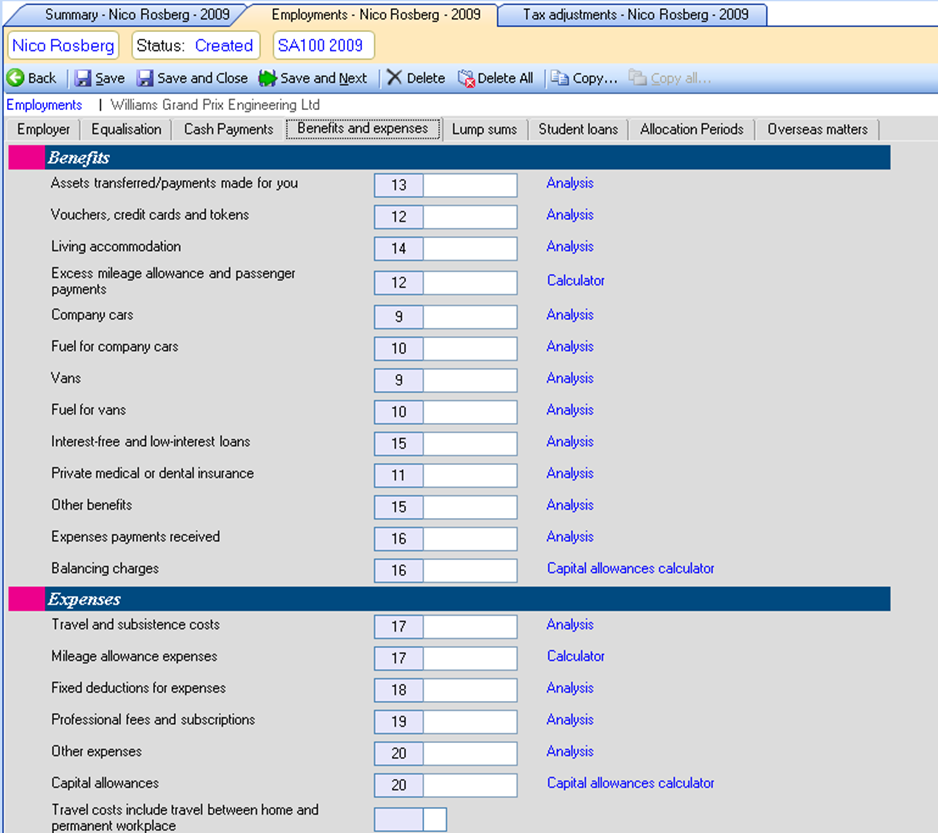Open Analysis for Other expenses
The height and width of the screenshot is (833, 938).
(570, 752)
